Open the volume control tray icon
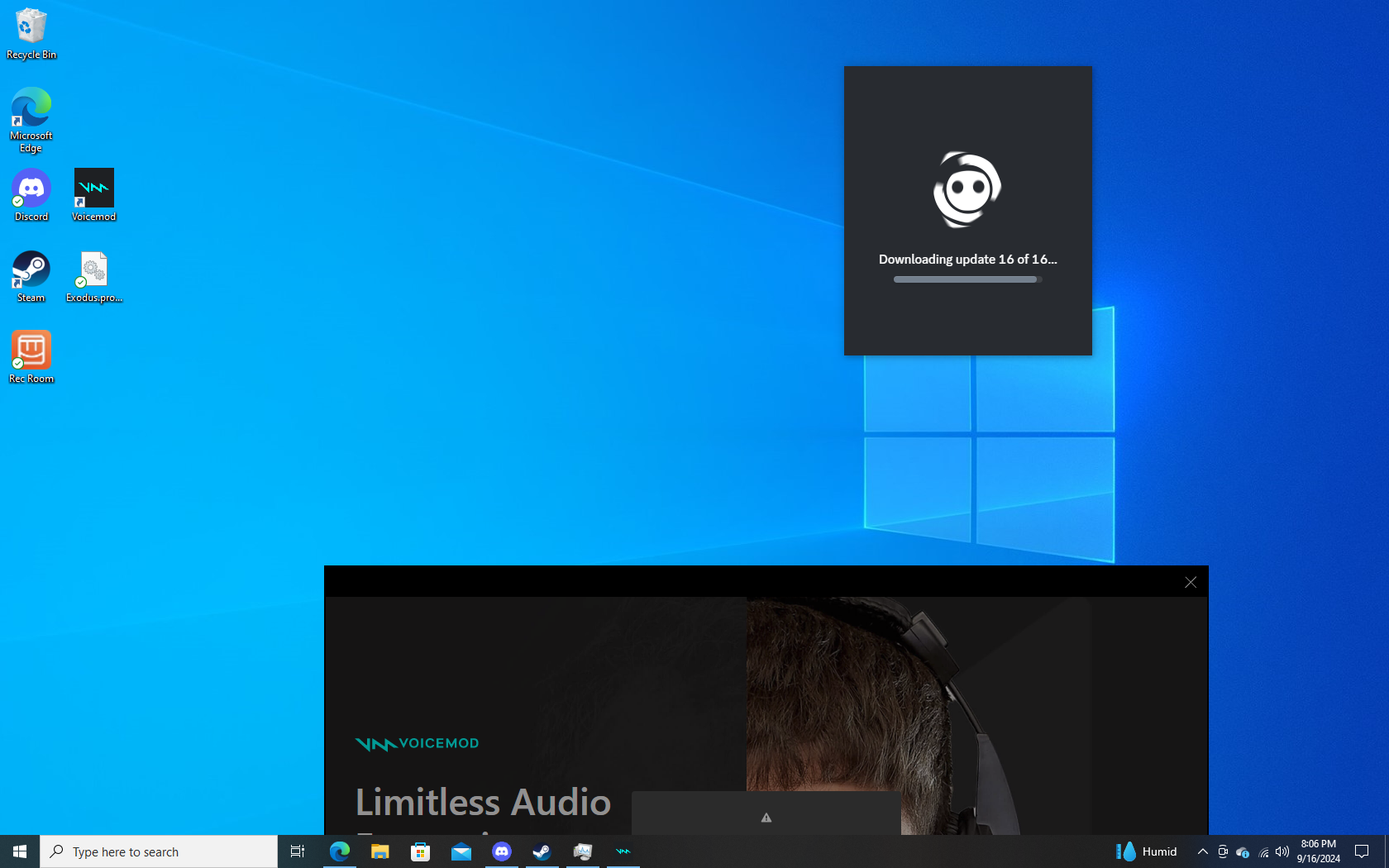 (x=1282, y=851)
